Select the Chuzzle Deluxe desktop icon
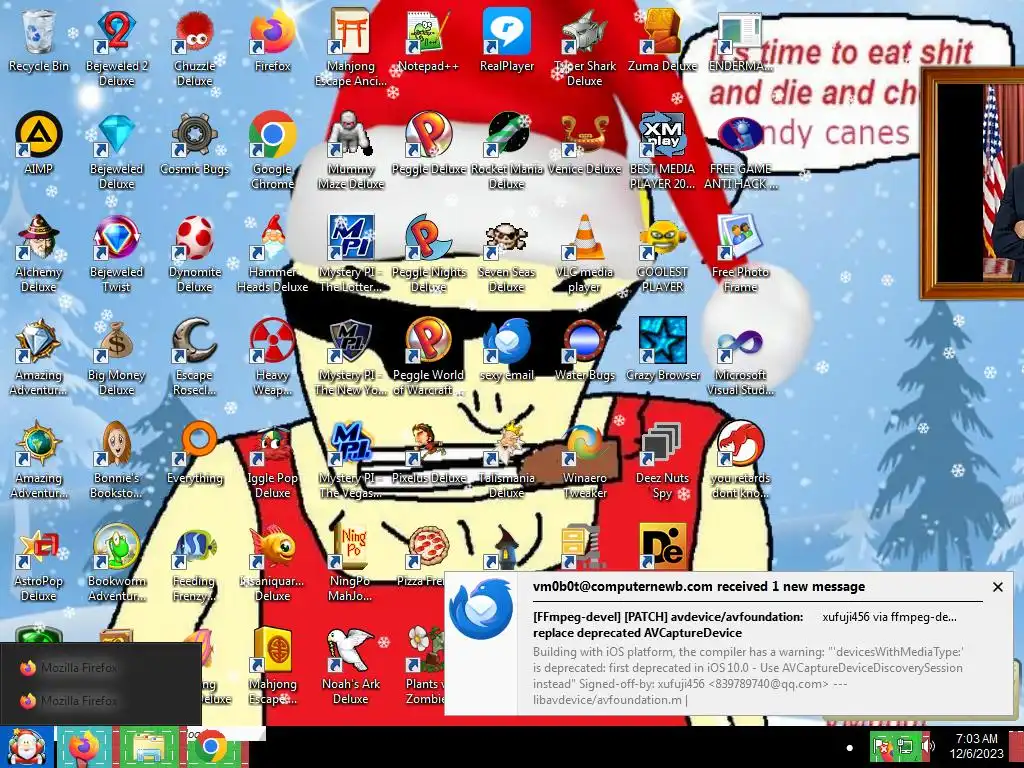 tap(195, 47)
